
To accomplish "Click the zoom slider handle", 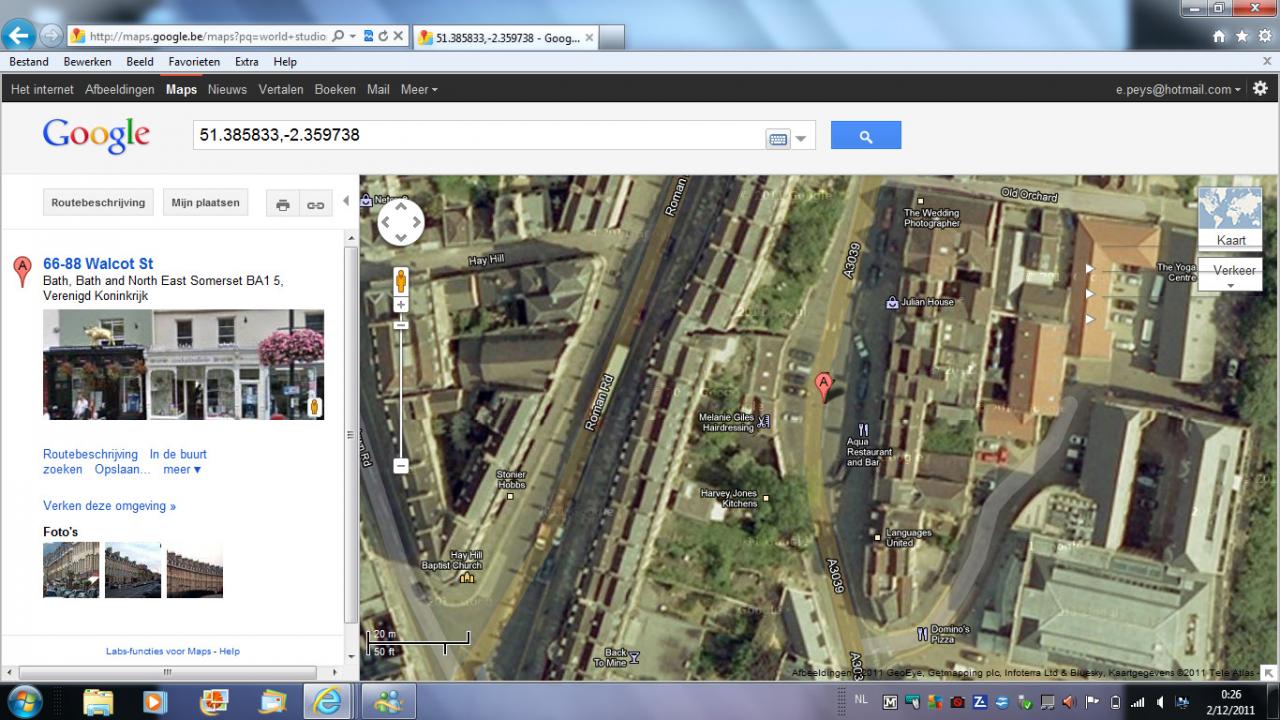I will (401, 325).
